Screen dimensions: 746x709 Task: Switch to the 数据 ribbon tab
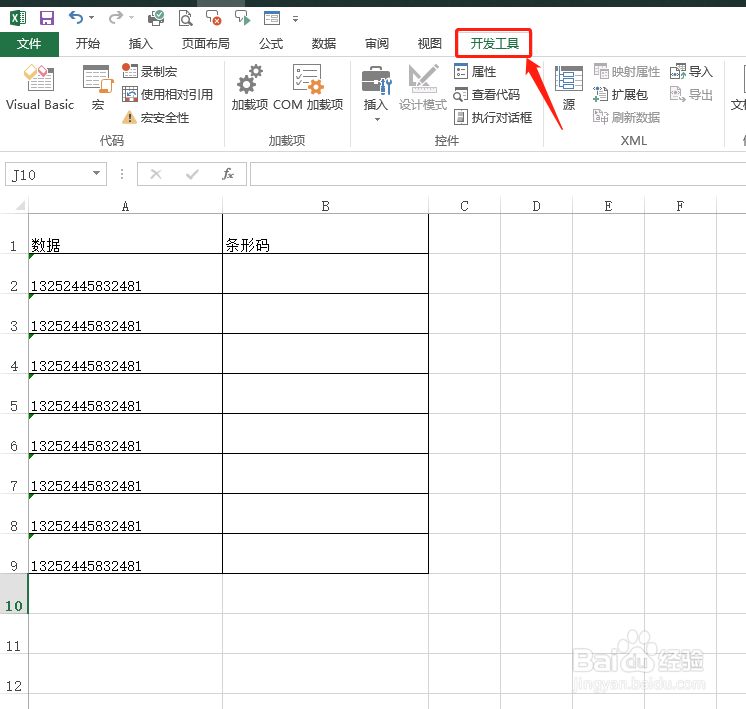324,44
